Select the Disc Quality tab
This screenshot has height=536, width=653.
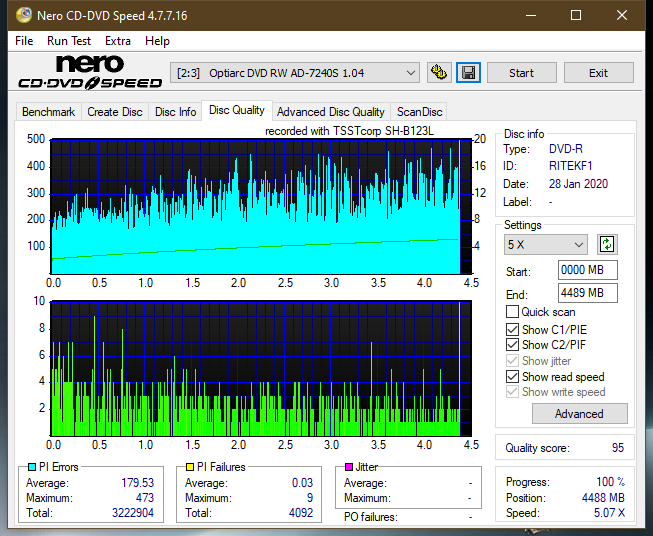coord(237,110)
